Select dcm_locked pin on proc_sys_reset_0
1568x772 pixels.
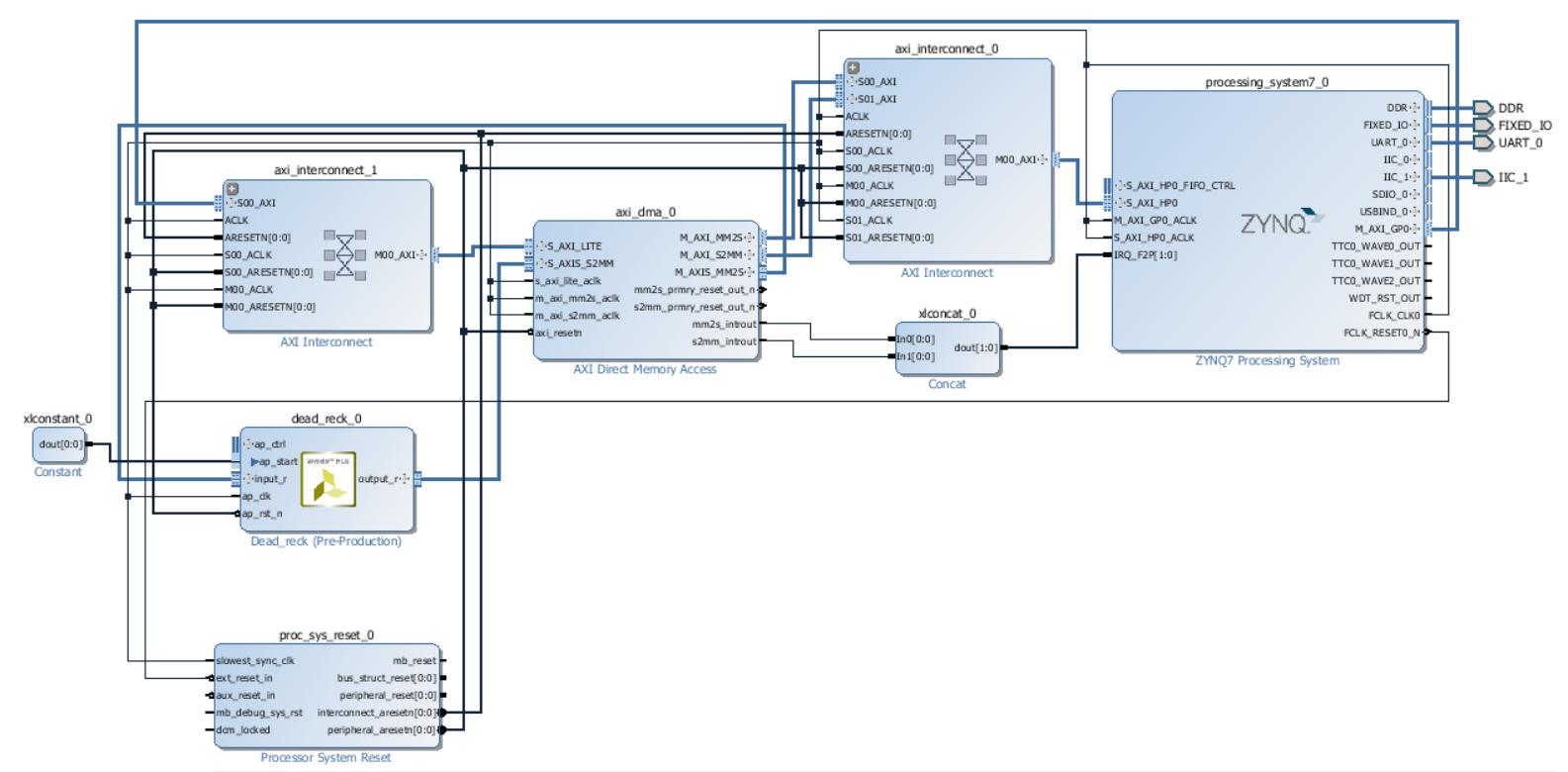[242, 730]
